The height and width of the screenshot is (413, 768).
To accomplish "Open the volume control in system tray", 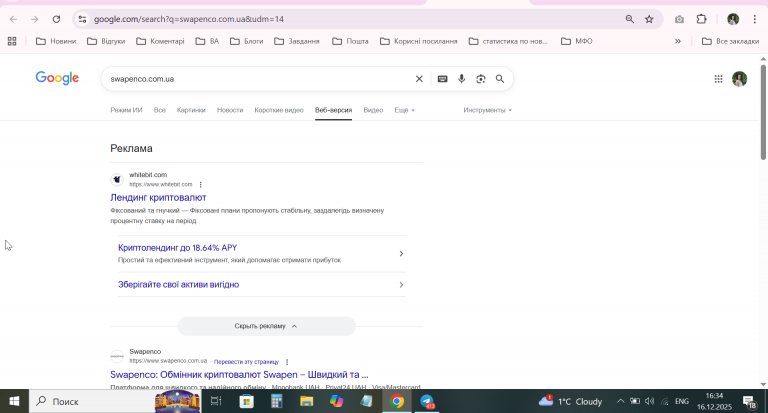I will point(649,401).
